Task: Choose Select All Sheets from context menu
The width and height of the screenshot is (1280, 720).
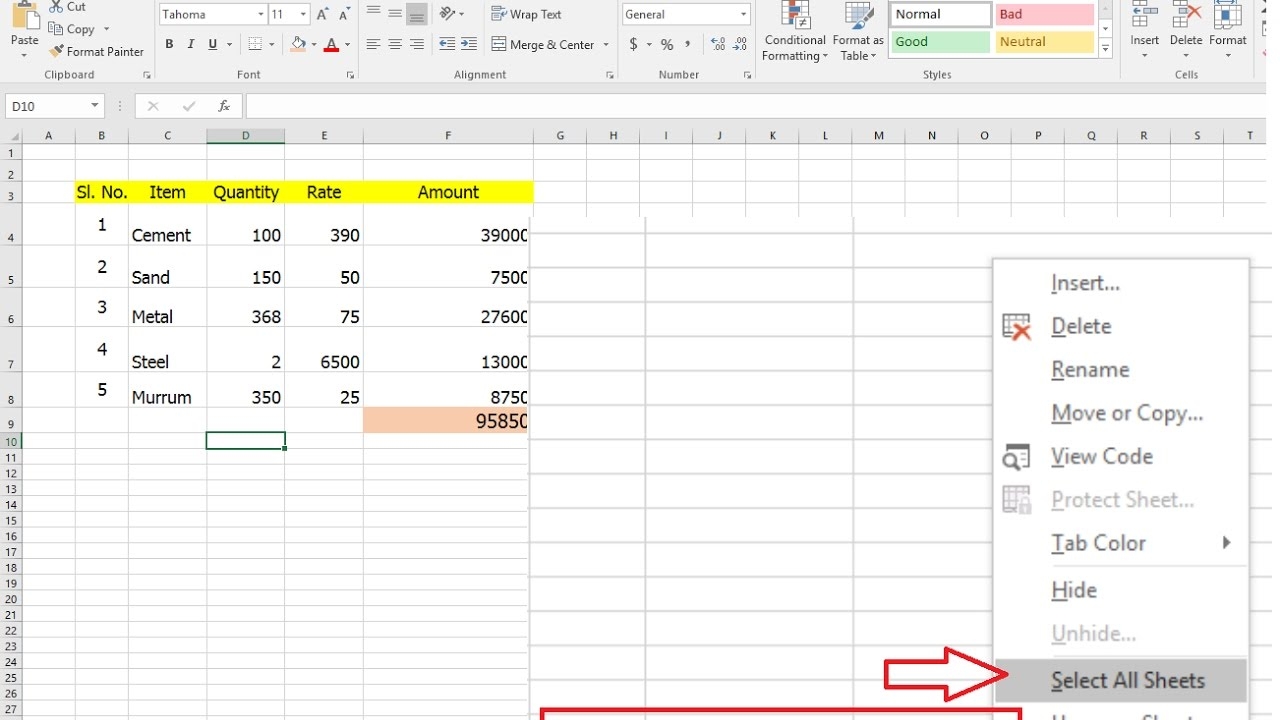Action: [x=1127, y=681]
